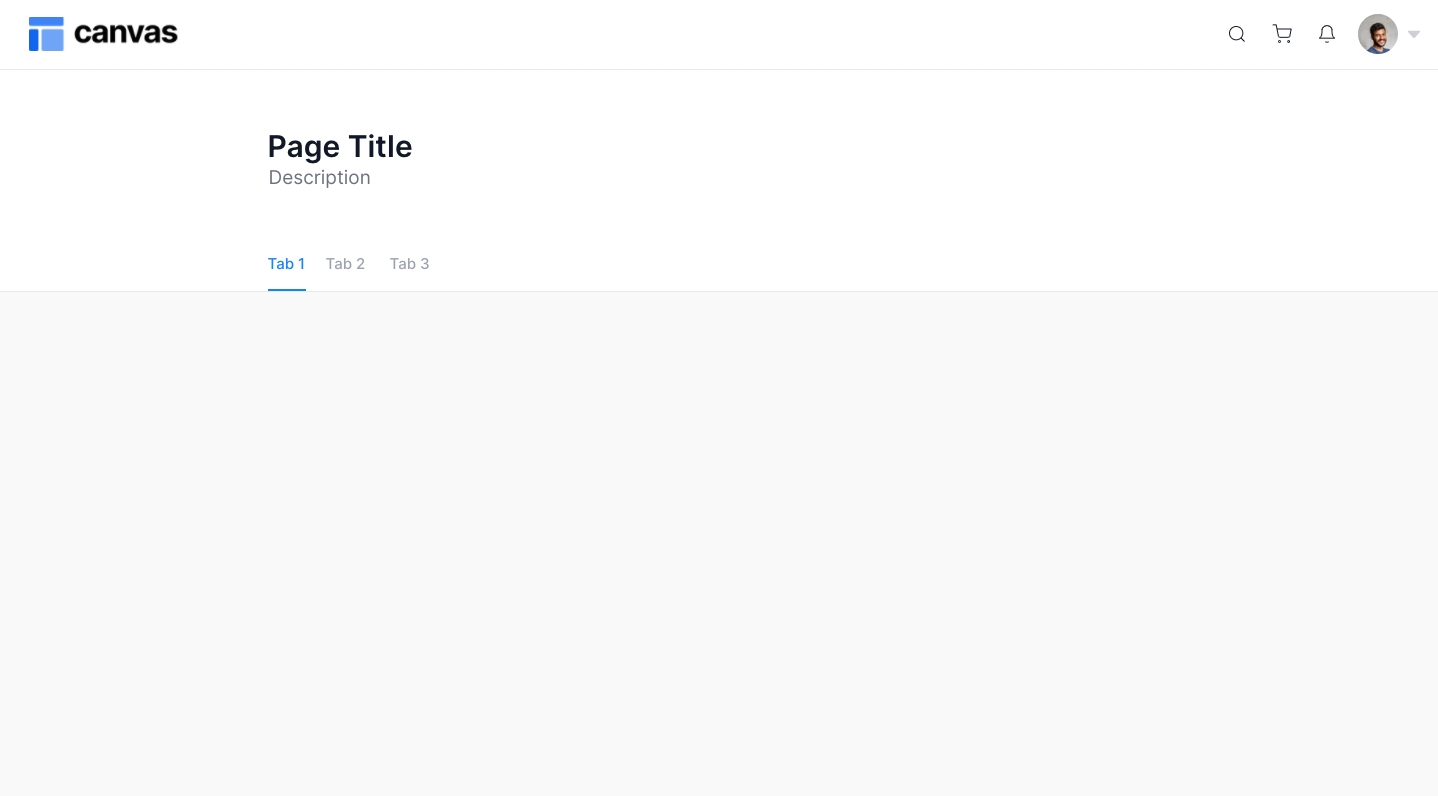The width and height of the screenshot is (1438, 796).
Task: Expand the account dropdown arrow beside avatar
Action: click(x=1414, y=34)
